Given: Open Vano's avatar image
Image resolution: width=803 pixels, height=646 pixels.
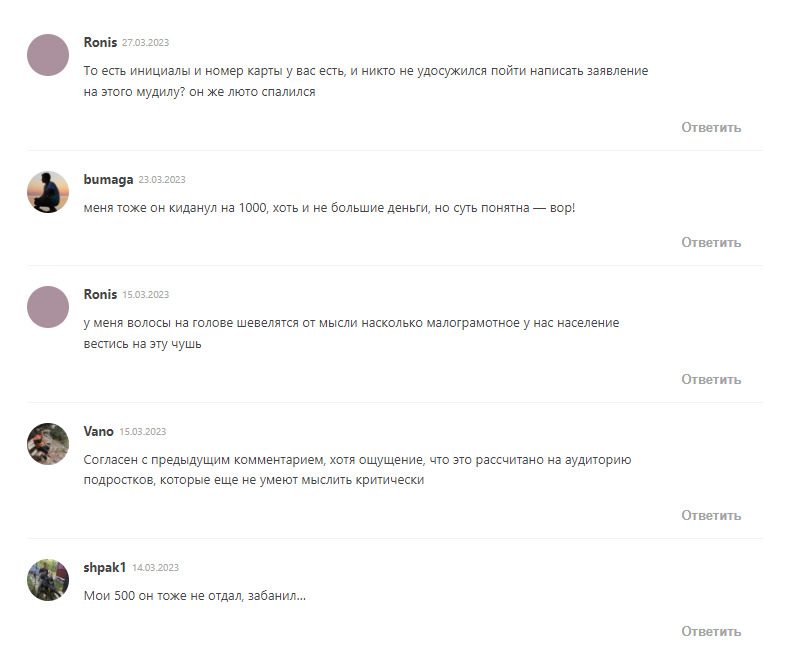Looking at the screenshot, I should pyautogui.click(x=48, y=444).
